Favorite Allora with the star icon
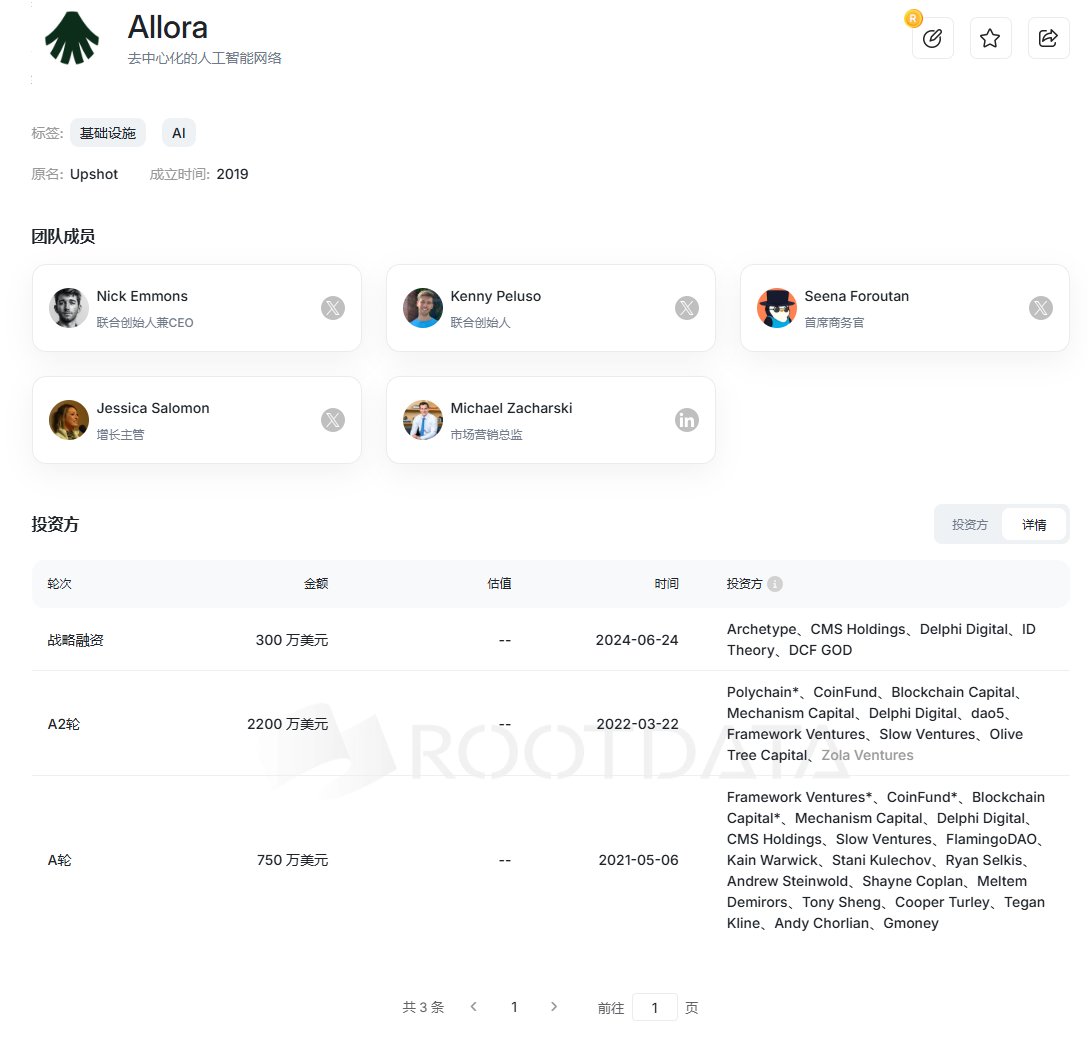Image resolution: width=1088 pixels, height=1050 pixels. tap(990, 38)
